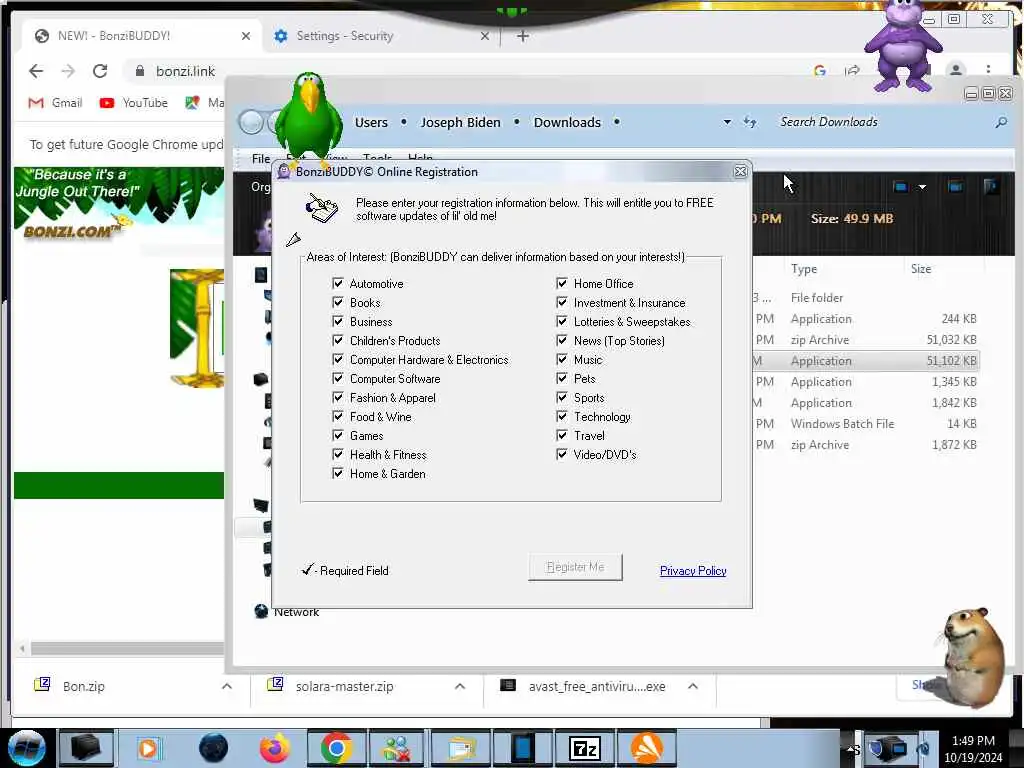Expand solara-master.zip download chevron

pyautogui.click(x=460, y=686)
